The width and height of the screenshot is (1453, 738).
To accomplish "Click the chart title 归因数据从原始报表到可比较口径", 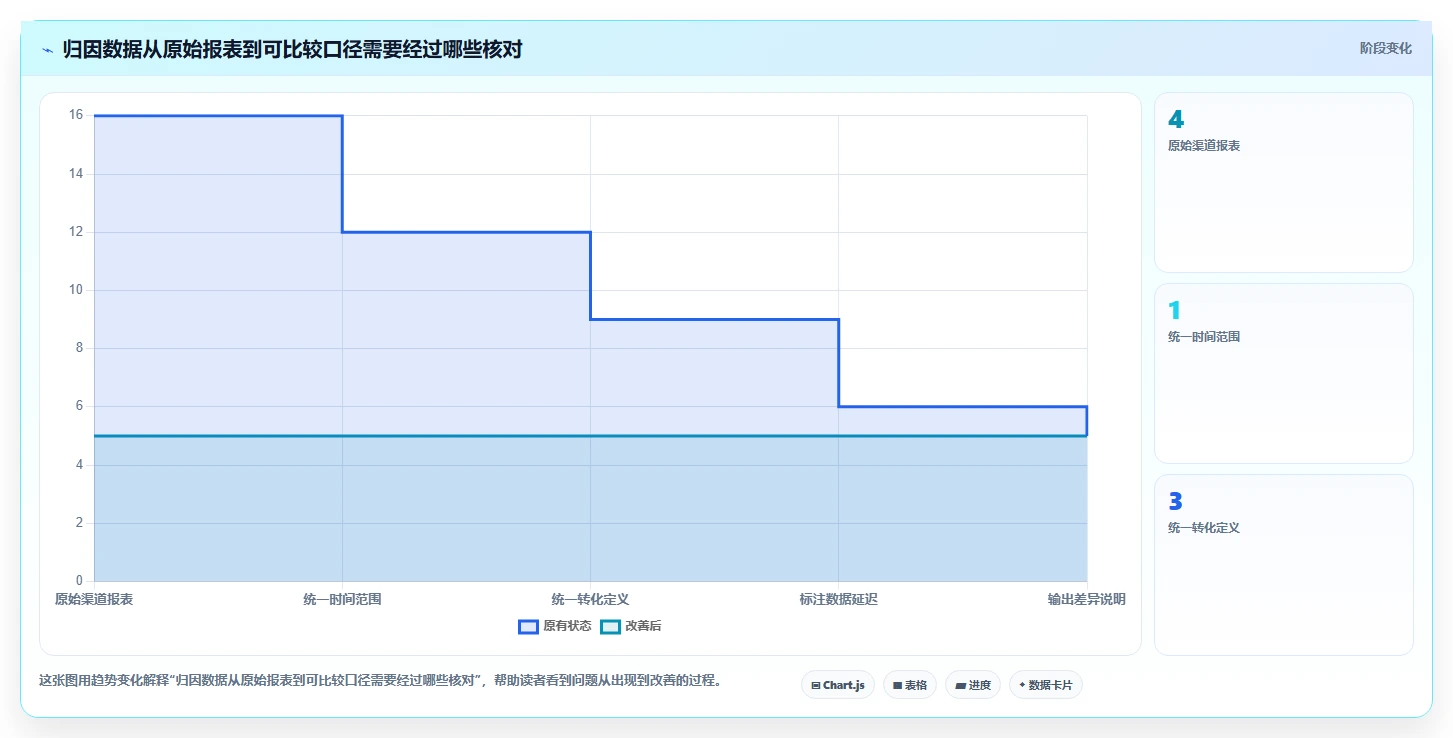I will [x=292, y=49].
